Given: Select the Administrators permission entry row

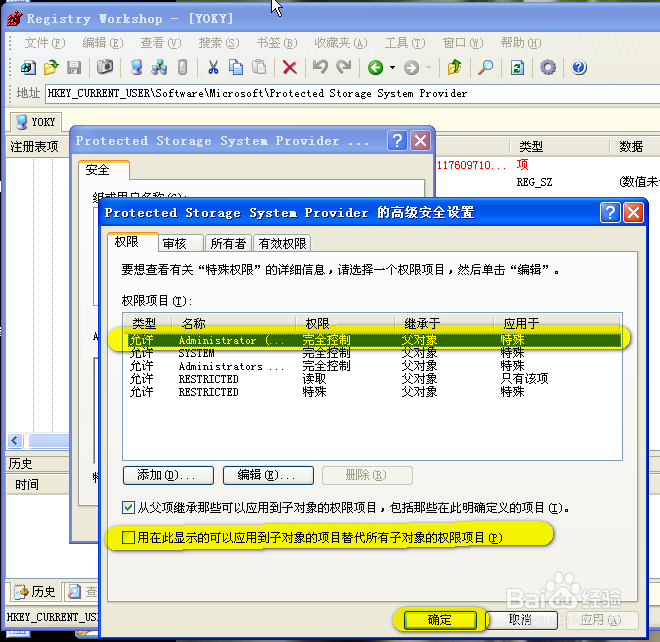Looking at the screenshot, I should click(x=374, y=366).
